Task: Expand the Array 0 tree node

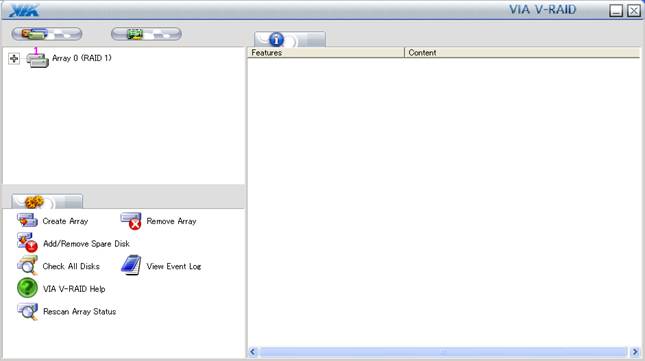Action: point(14,58)
